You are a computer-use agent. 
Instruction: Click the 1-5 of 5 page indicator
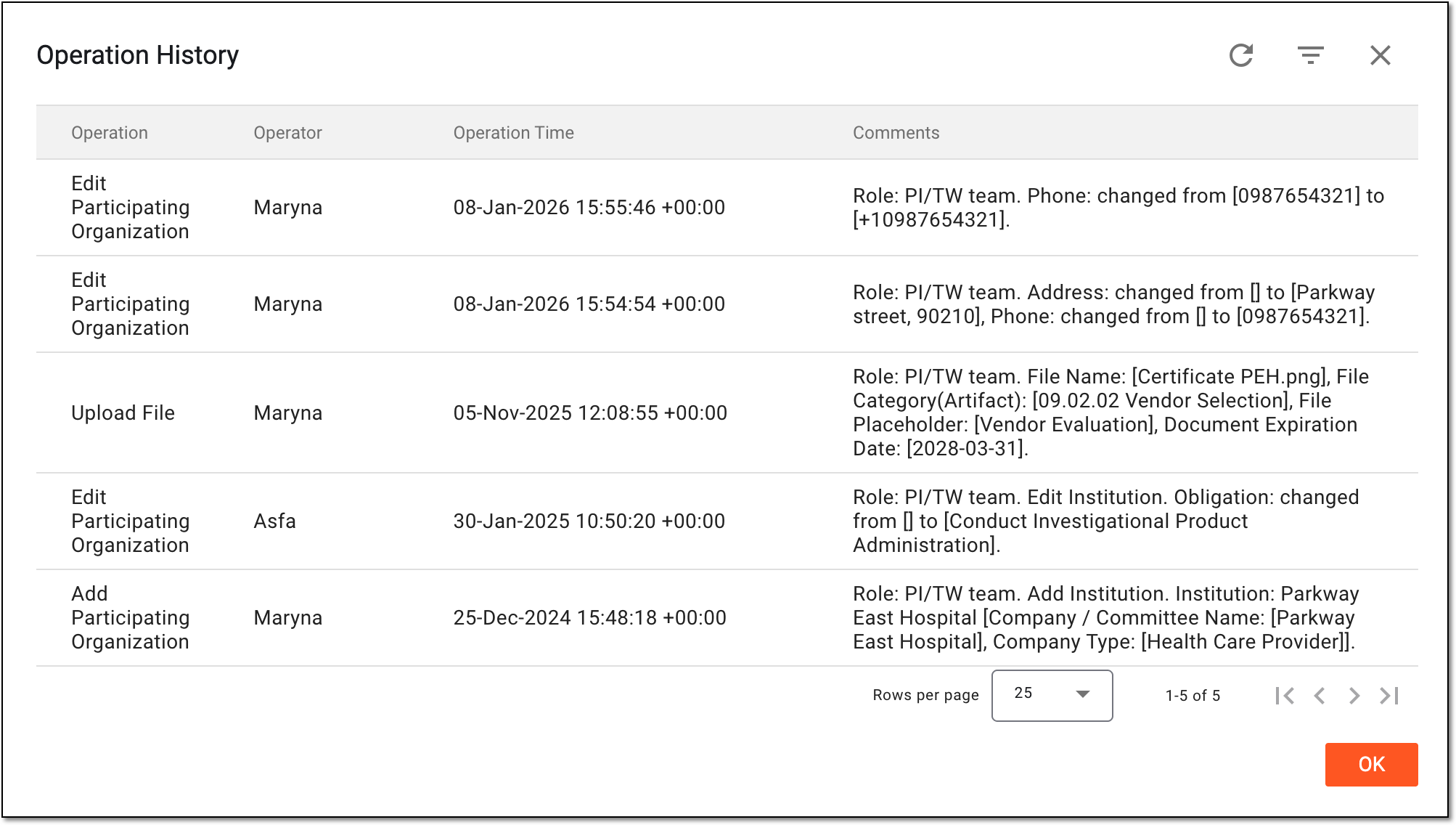click(x=1193, y=696)
